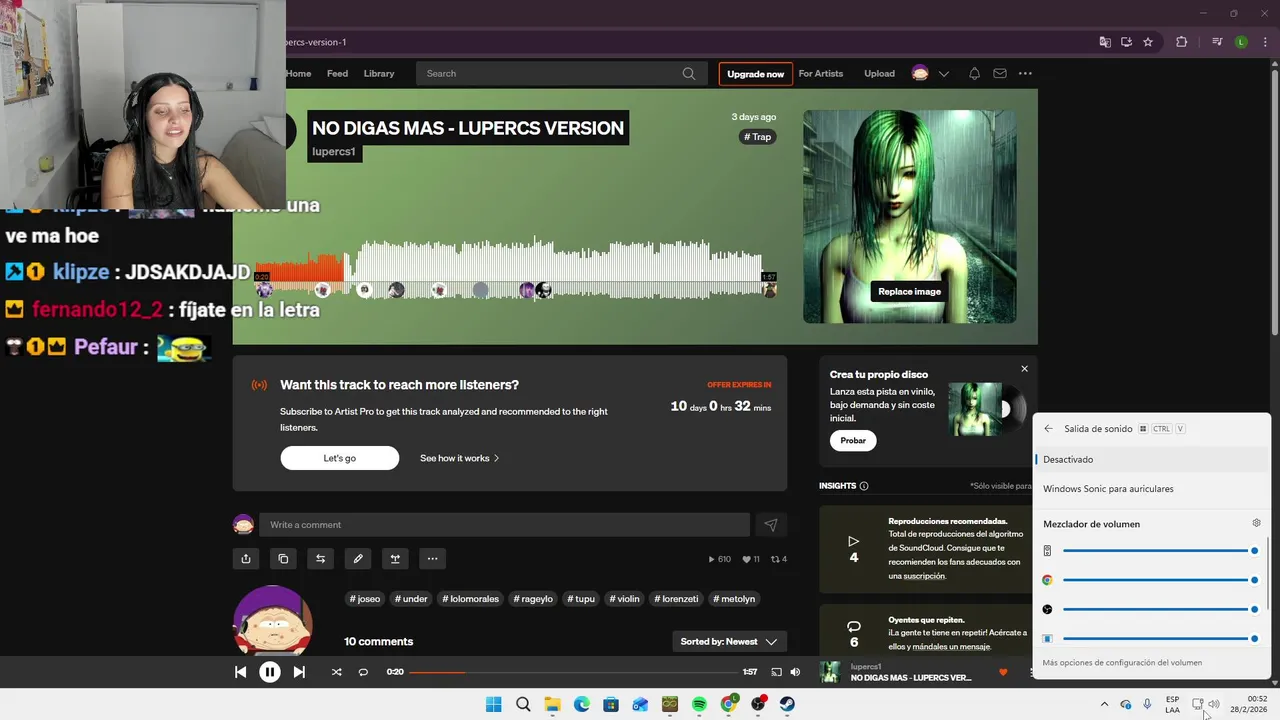The width and height of the screenshot is (1280, 720).
Task: Open the lupercs1 artist link
Action: point(334,152)
